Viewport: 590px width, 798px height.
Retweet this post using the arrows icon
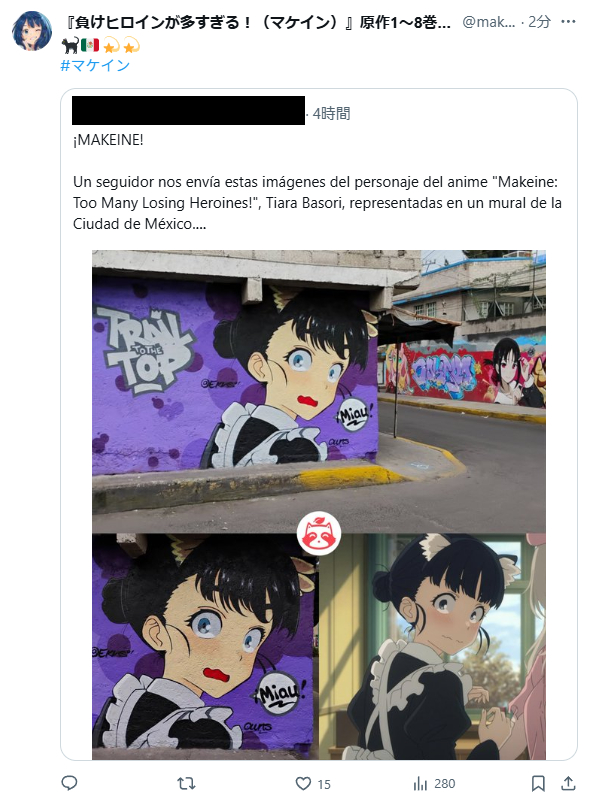186,783
